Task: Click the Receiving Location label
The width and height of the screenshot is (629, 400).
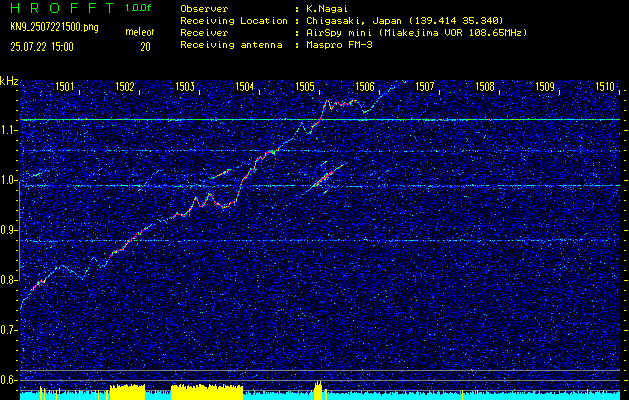Action: pyautogui.click(x=234, y=21)
